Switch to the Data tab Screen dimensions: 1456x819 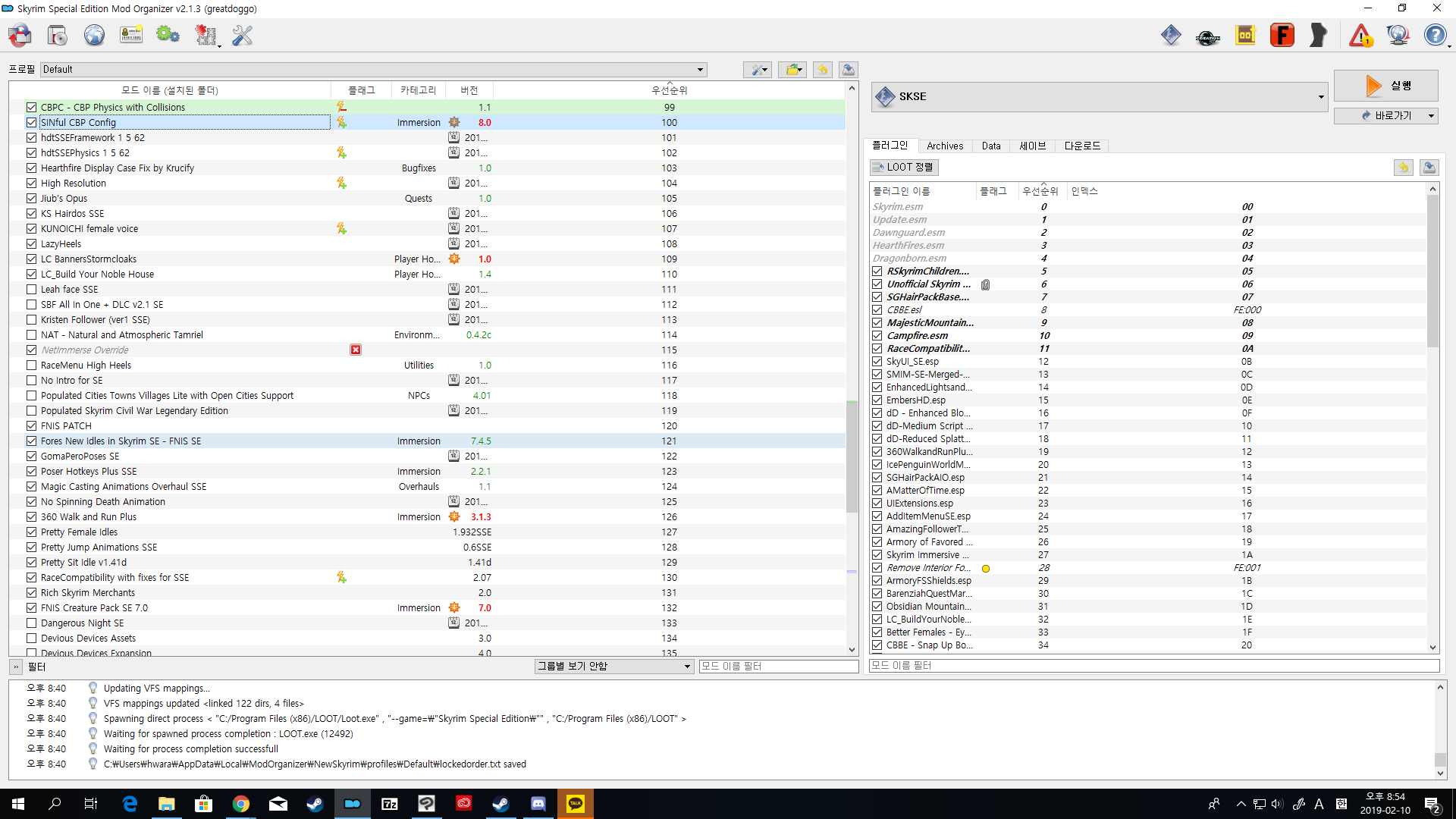(991, 146)
